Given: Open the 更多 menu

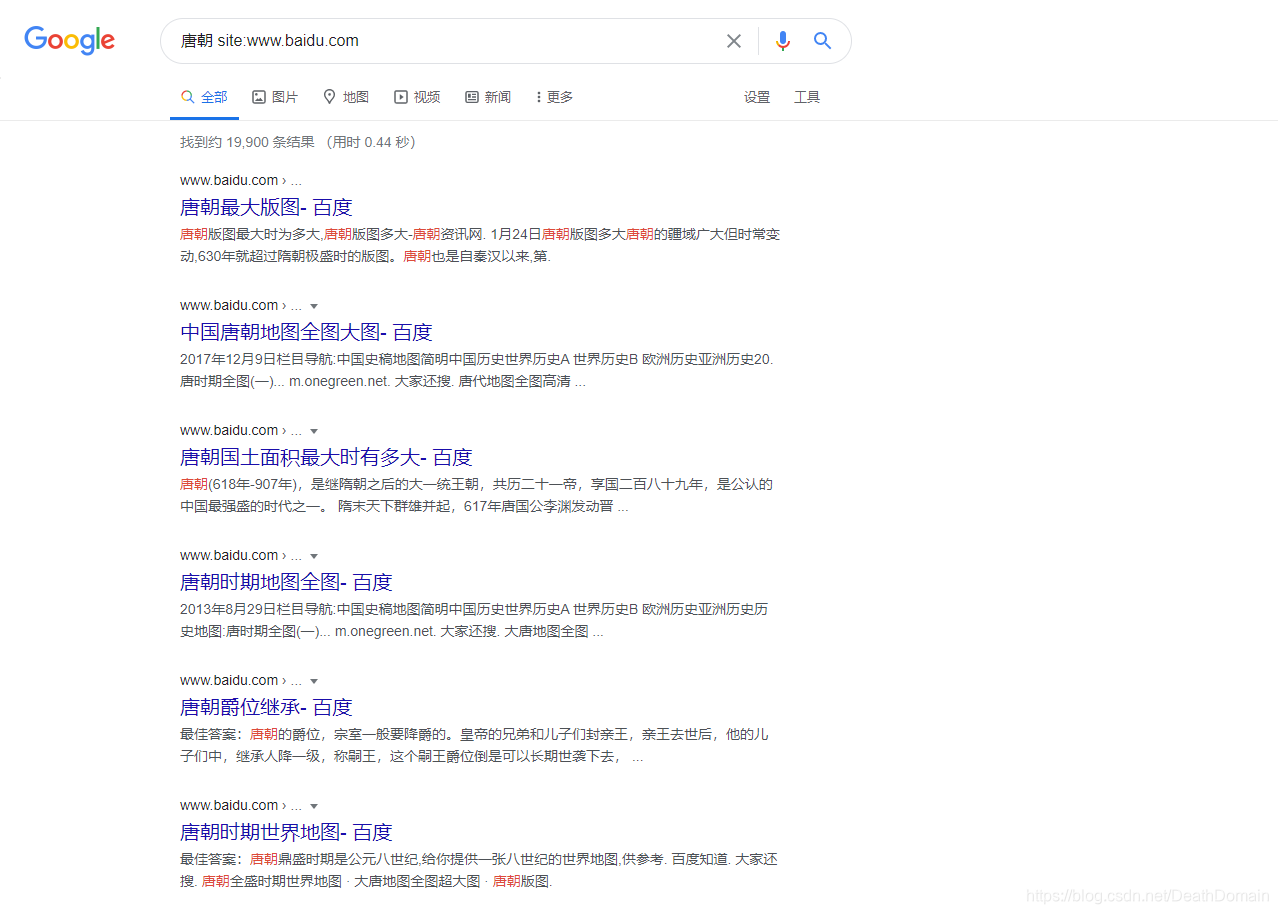Looking at the screenshot, I should pos(554,97).
